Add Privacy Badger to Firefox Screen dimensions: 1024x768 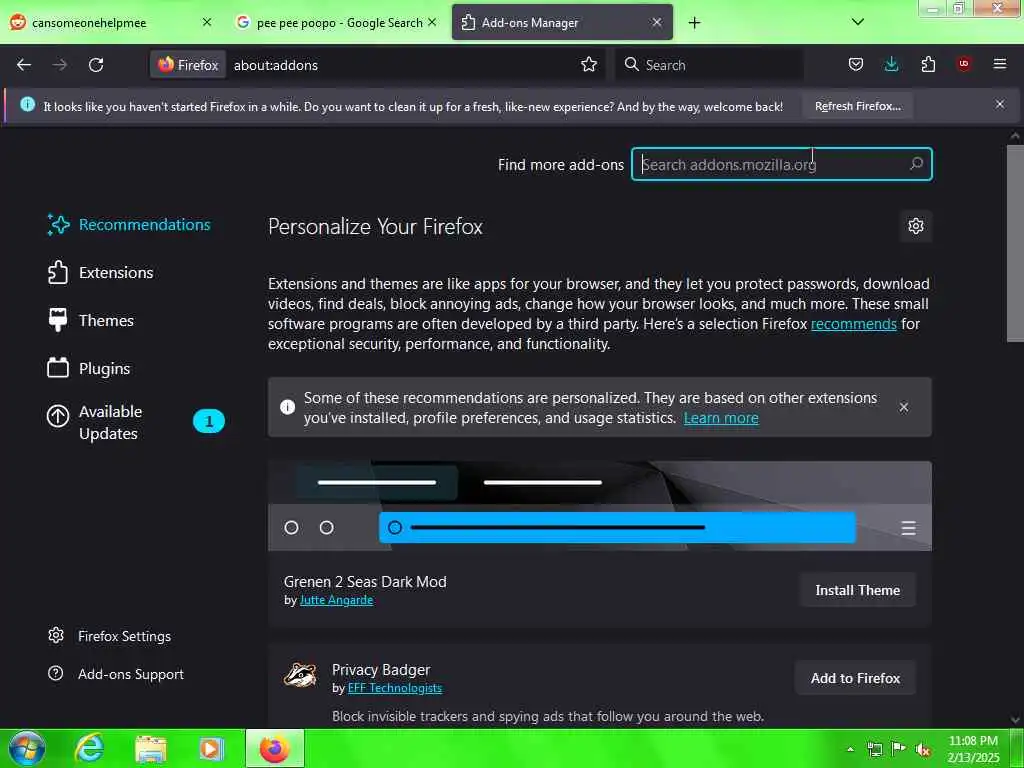pos(856,679)
